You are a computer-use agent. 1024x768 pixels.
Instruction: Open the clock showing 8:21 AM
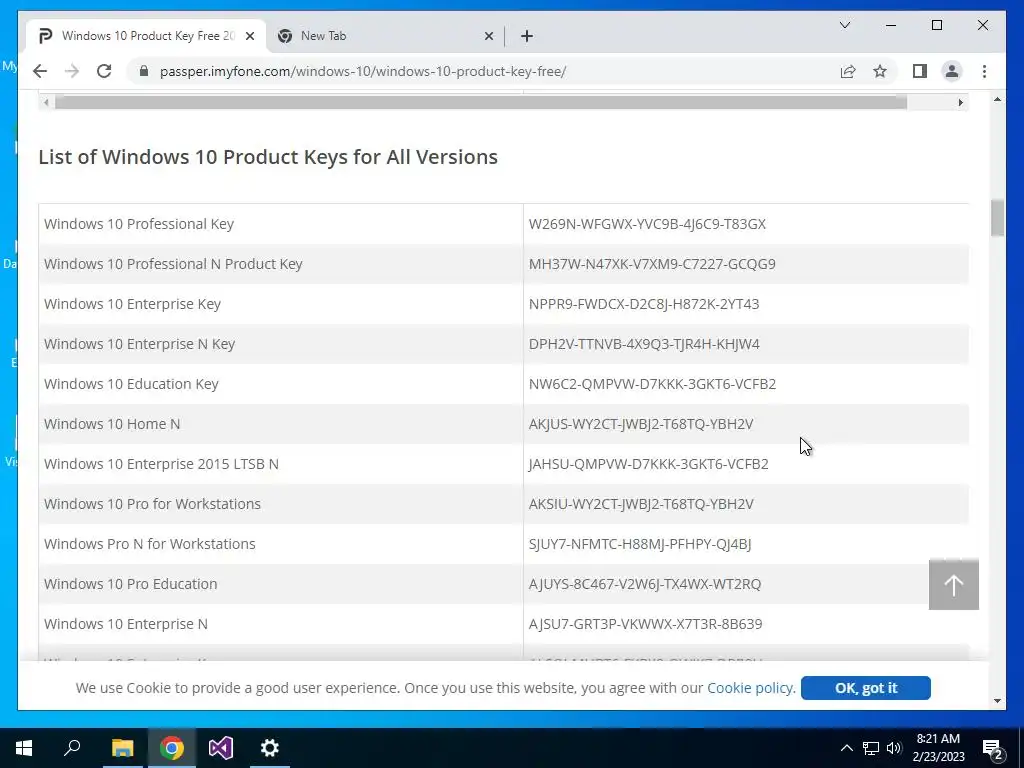point(938,748)
